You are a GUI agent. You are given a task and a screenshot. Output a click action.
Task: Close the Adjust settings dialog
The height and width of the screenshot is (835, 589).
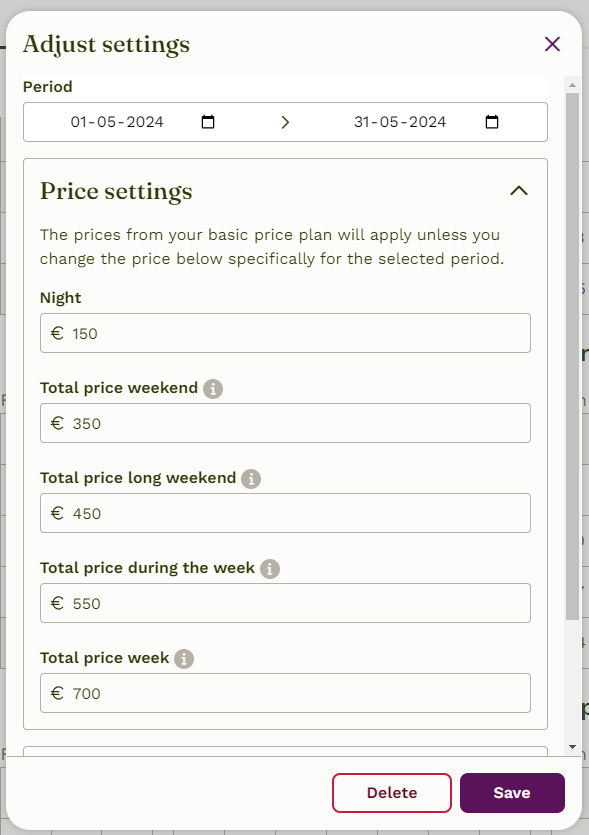(552, 44)
